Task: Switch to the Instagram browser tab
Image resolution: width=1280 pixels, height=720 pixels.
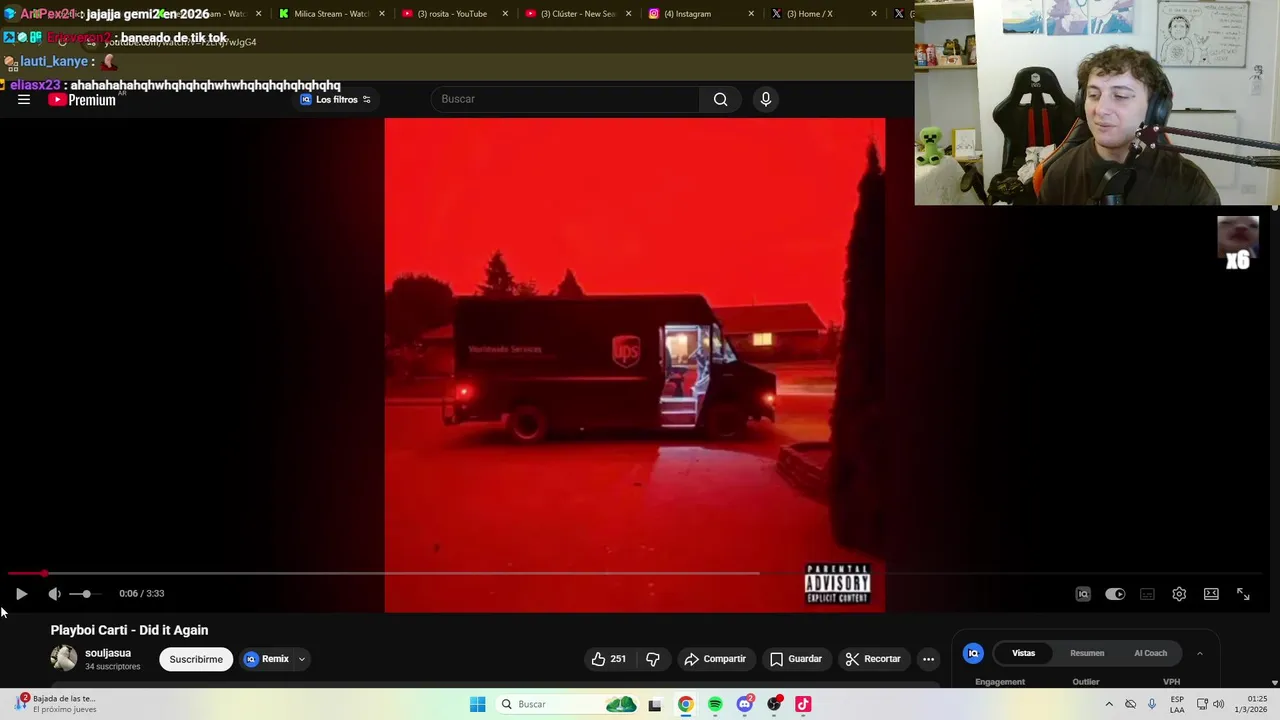Action: click(x=699, y=14)
